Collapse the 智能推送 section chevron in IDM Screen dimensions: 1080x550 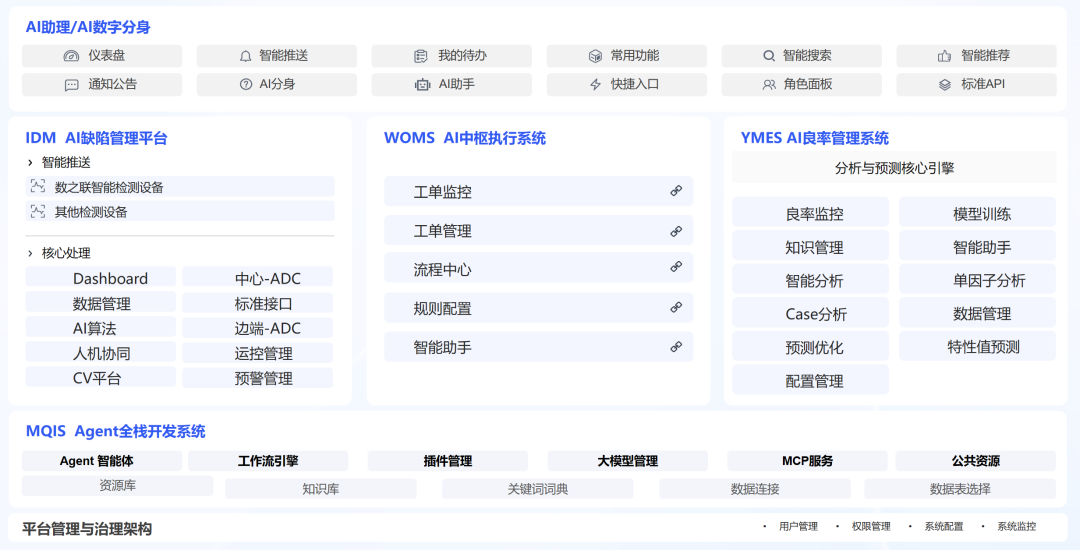(x=30, y=162)
